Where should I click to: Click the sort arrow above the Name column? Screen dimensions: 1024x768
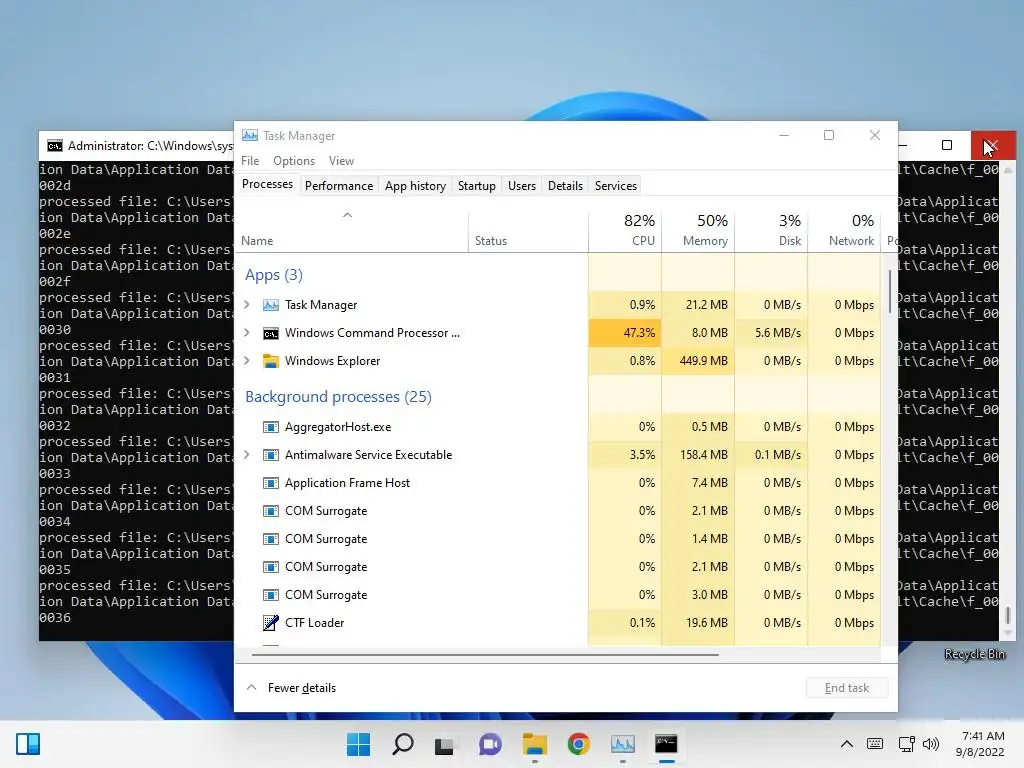point(347,215)
